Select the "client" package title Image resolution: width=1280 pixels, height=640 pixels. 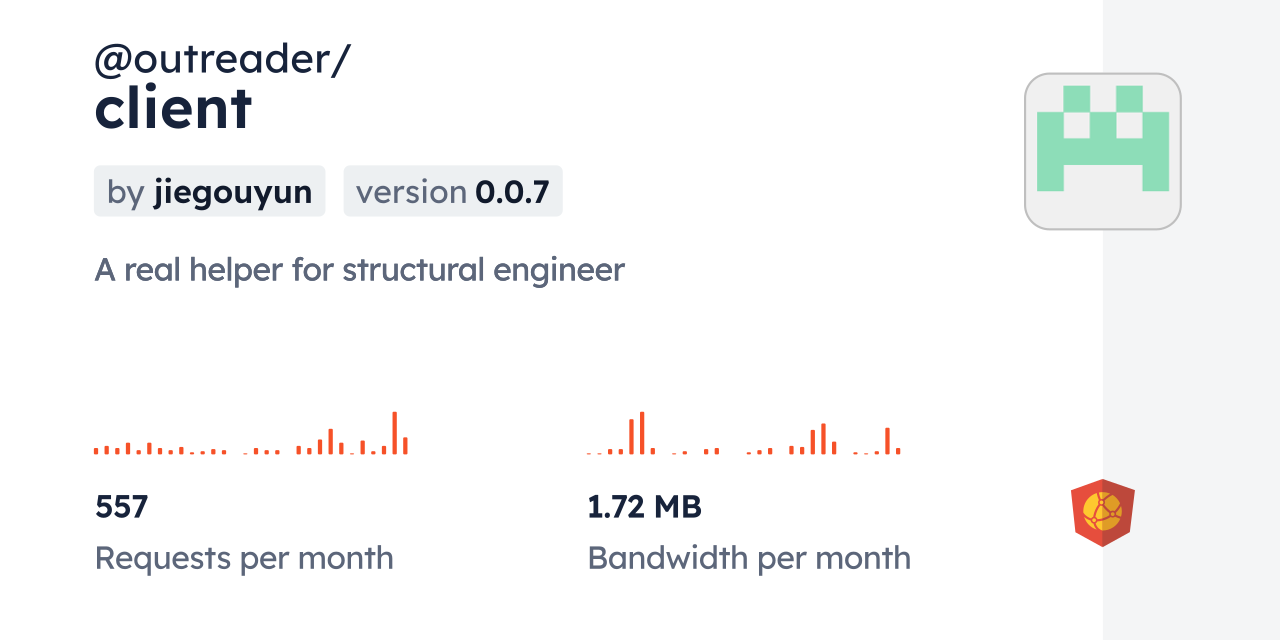point(173,108)
